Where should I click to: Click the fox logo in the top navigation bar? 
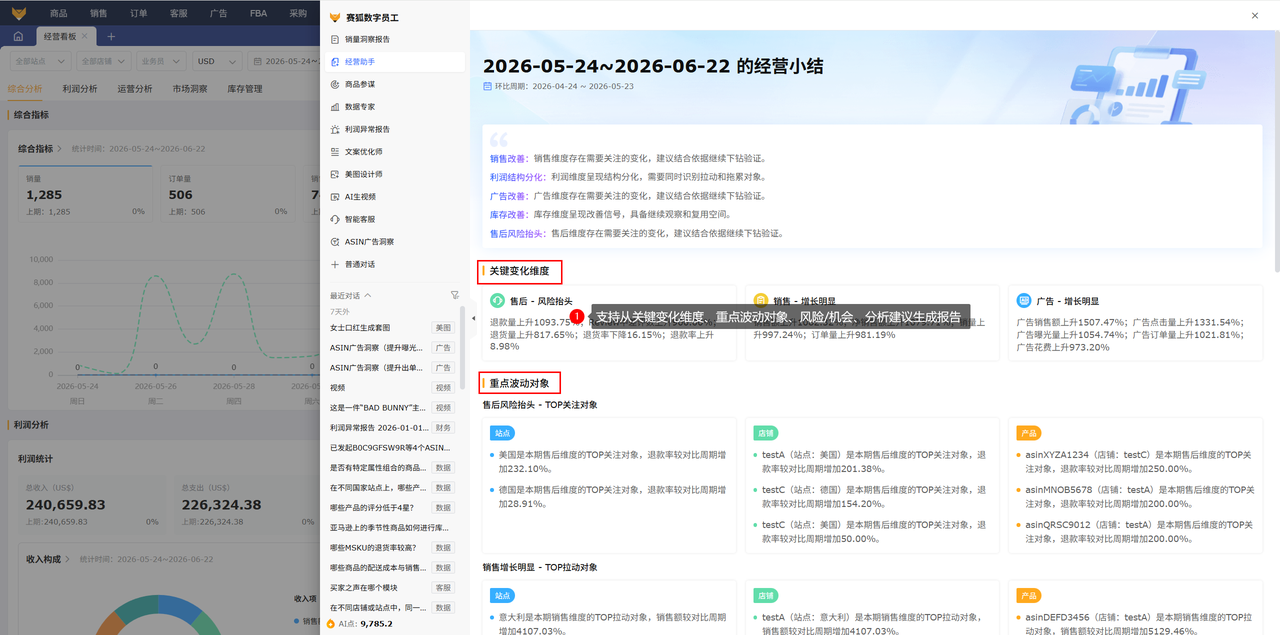point(19,13)
